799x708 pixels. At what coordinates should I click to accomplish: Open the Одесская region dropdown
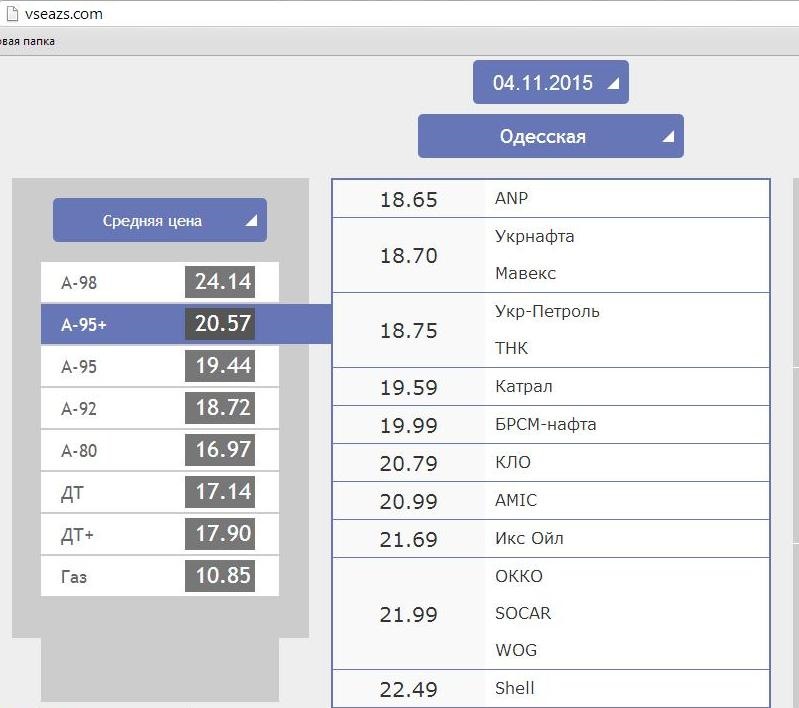[x=550, y=136]
